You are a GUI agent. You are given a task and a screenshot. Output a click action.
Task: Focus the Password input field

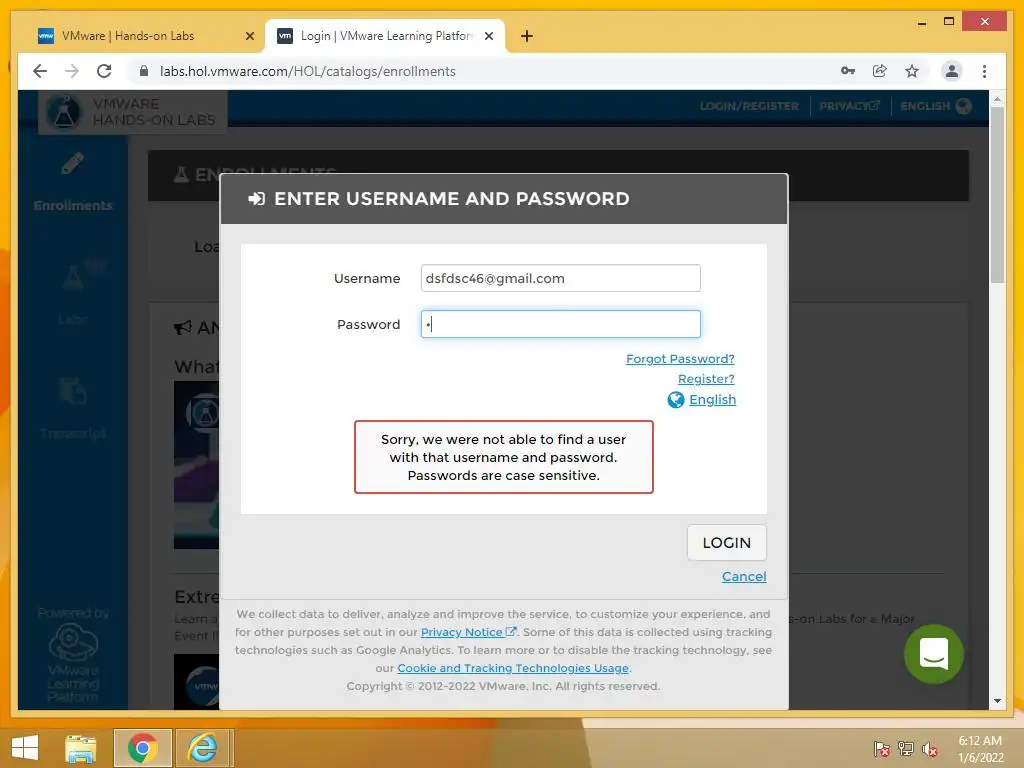tap(560, 324)
